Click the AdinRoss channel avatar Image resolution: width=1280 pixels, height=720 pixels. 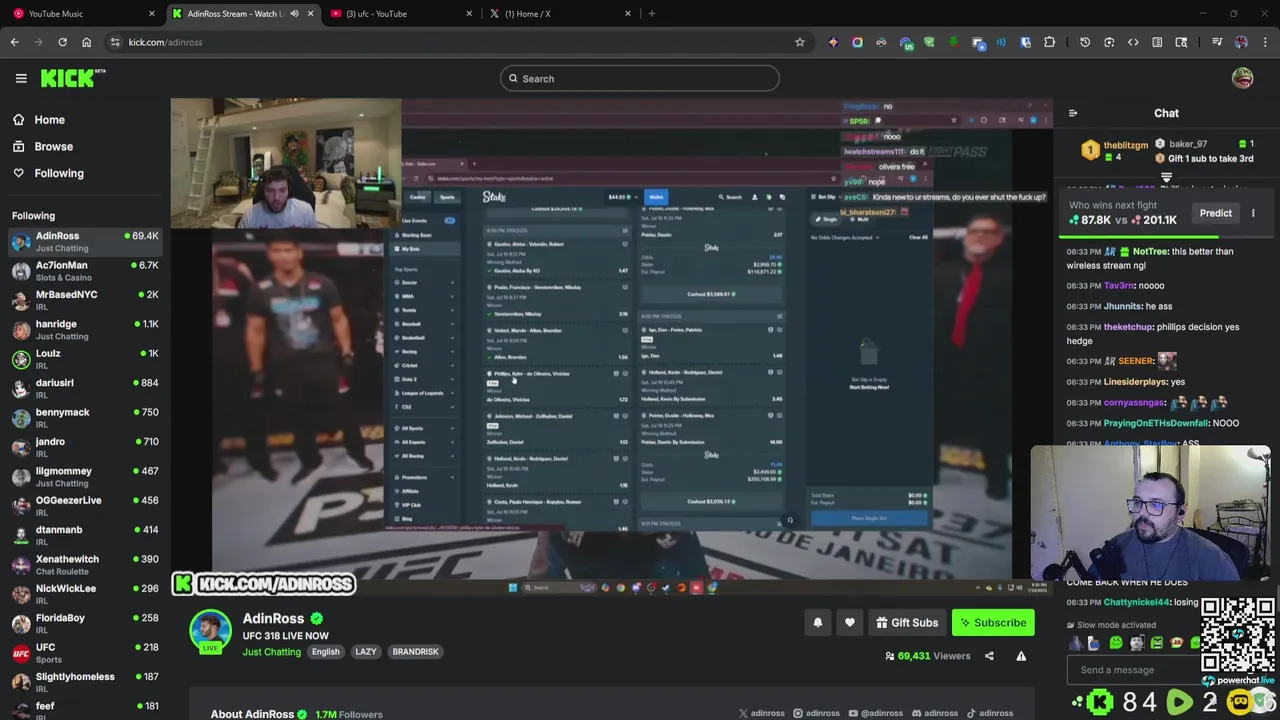(x=210, y=631)
